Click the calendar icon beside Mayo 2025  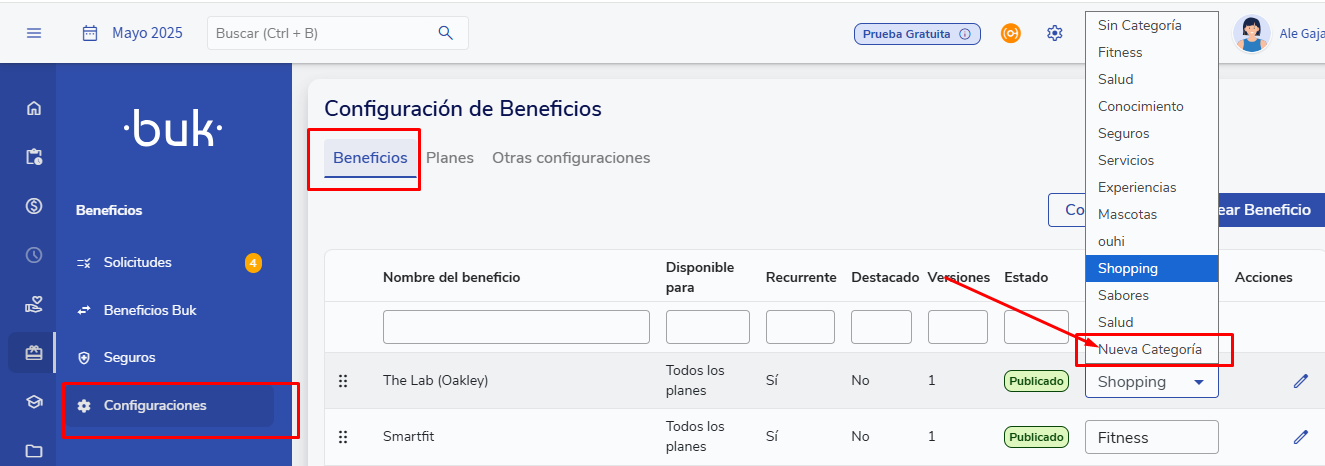point(90,33)
